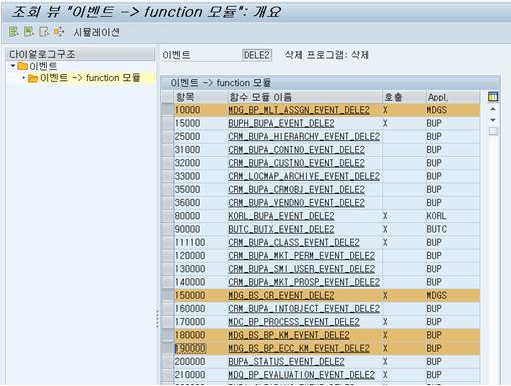Open CRM_BUPA_CUSTNO_EVENT_DELE2 link
The height and width of the screenshot is (386, 511).
[296, 163]
